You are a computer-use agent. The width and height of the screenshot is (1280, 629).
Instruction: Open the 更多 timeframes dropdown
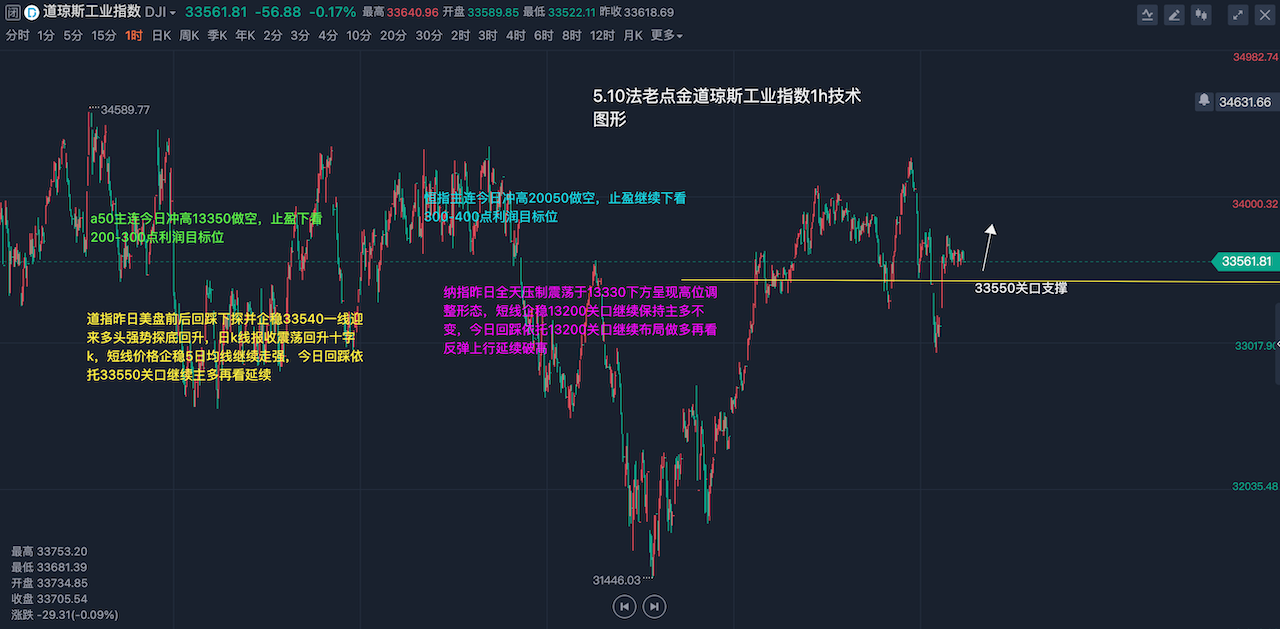[x=666, y=35]
